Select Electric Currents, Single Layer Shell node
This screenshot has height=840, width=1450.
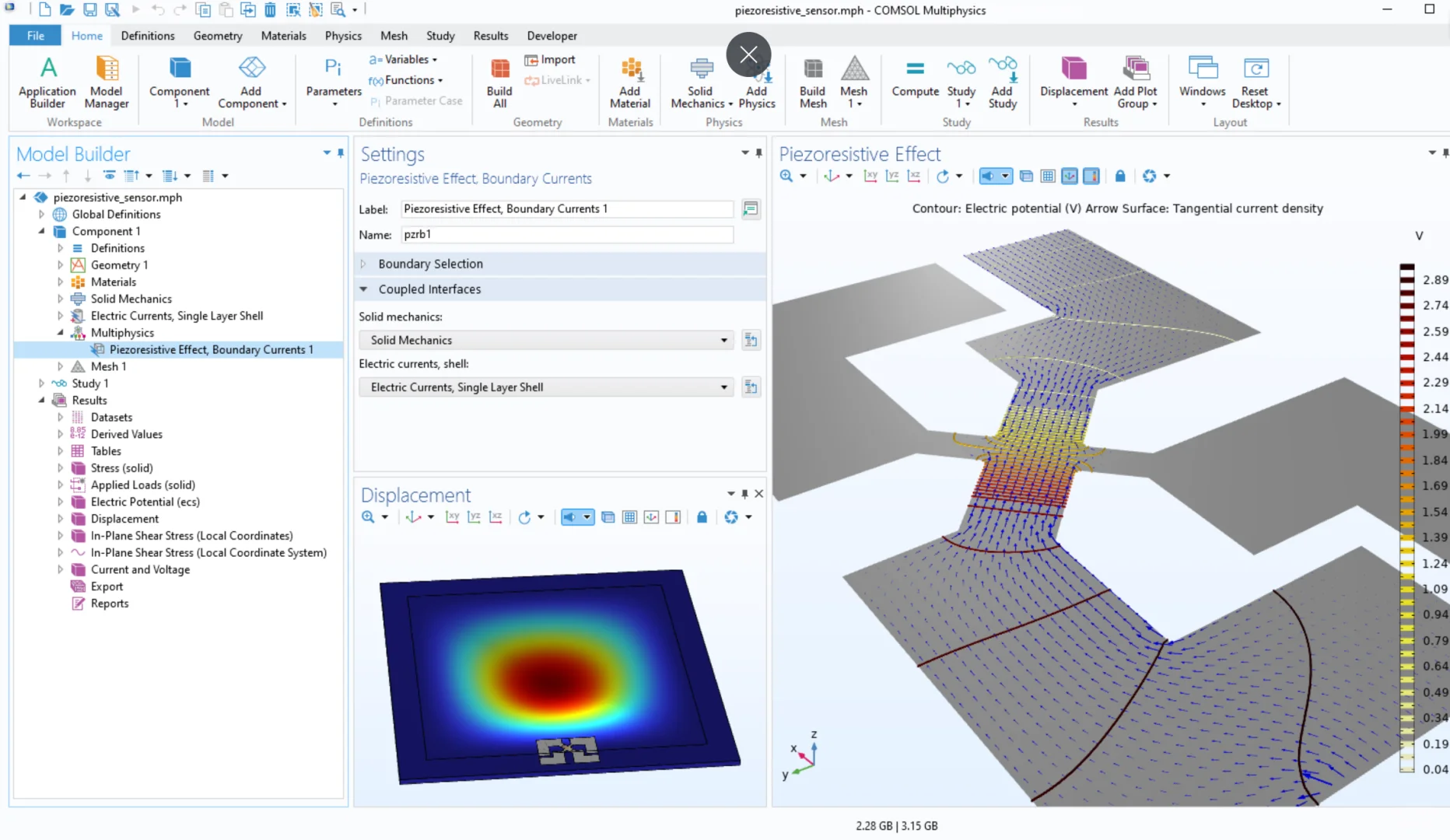pos(177,316)
